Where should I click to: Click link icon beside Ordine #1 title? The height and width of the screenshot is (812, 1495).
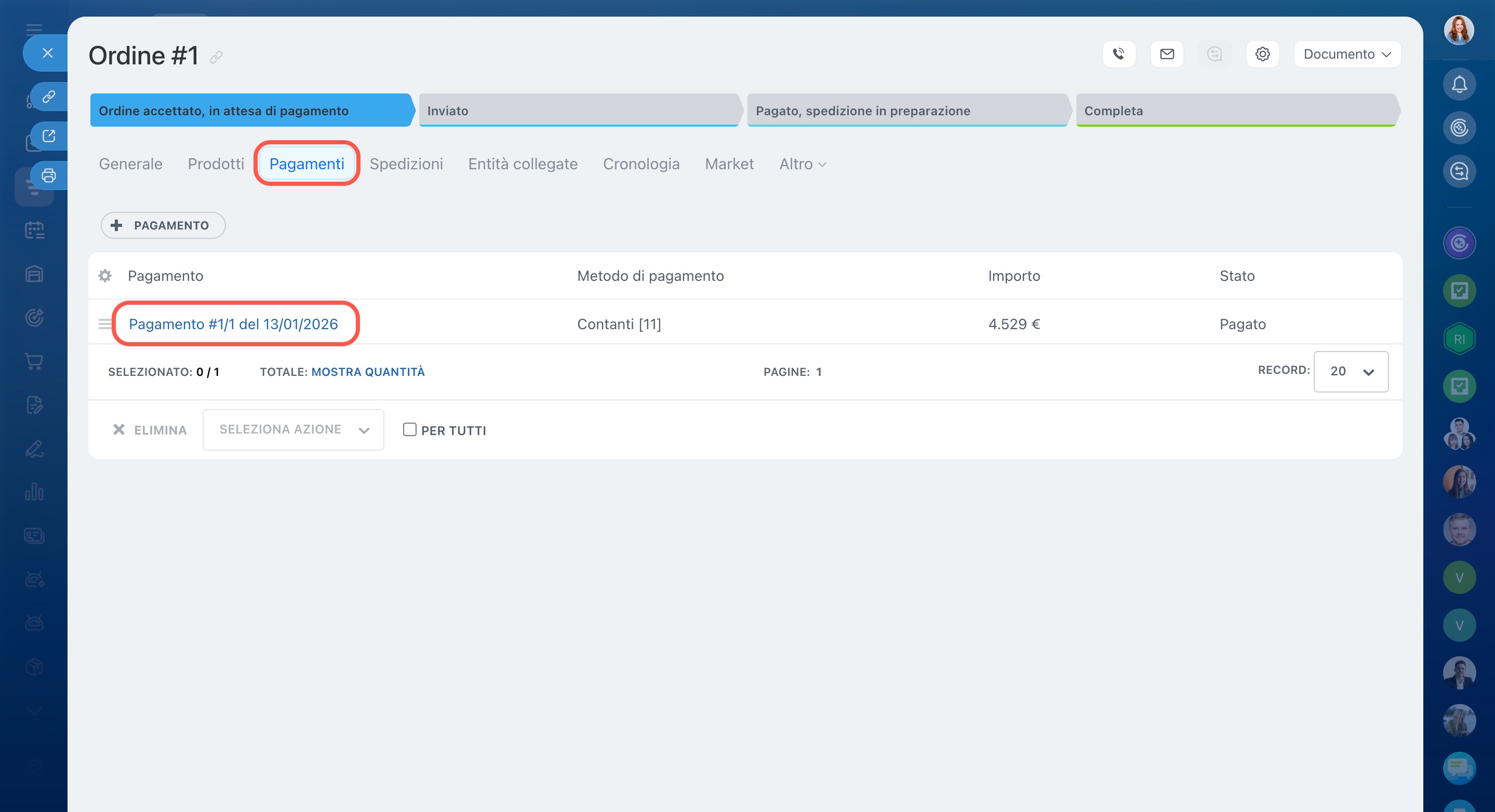pyautogui.click(x=216, y=58)
